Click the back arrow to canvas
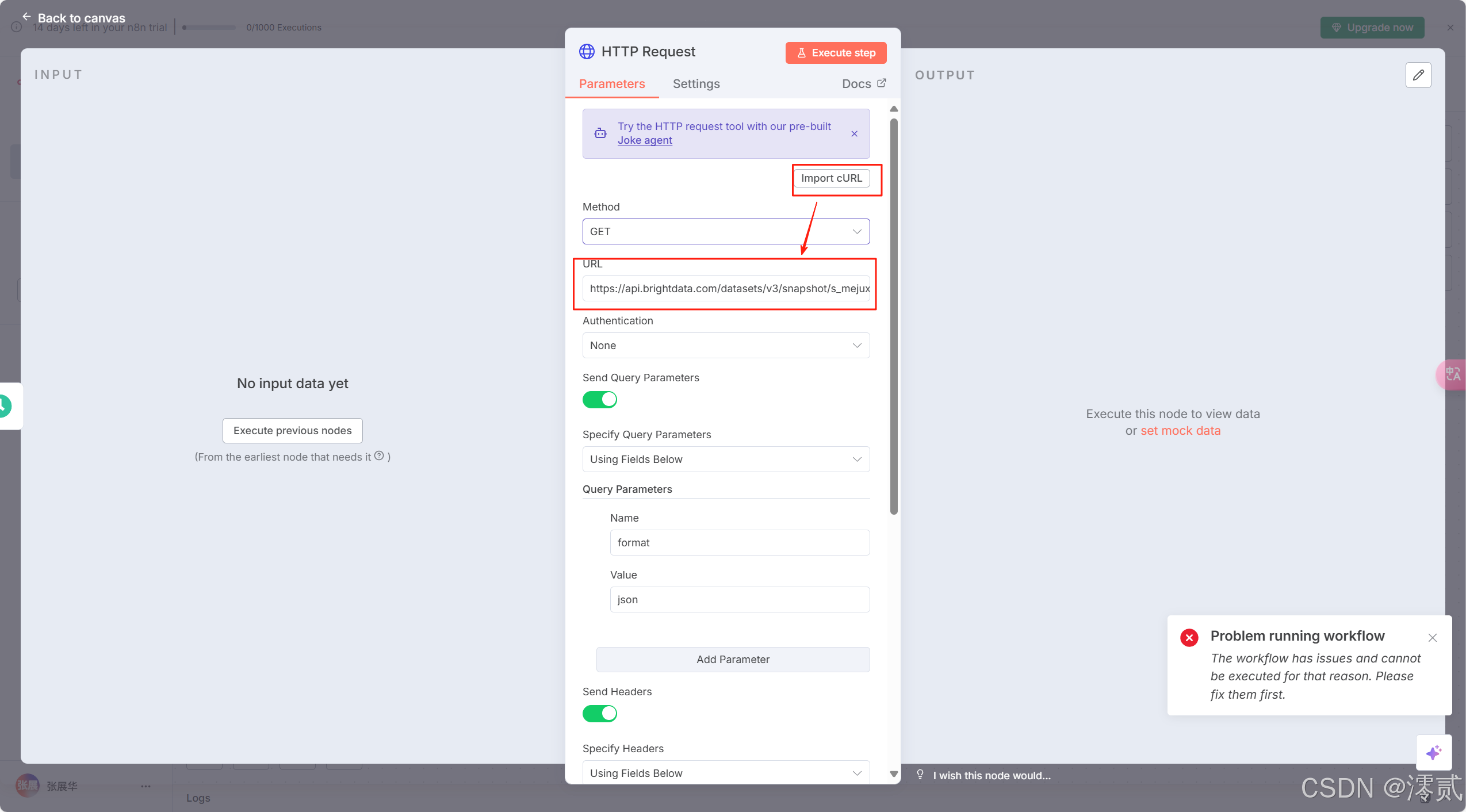This screenshot has height=812, width=1466. tap(26, 17)
